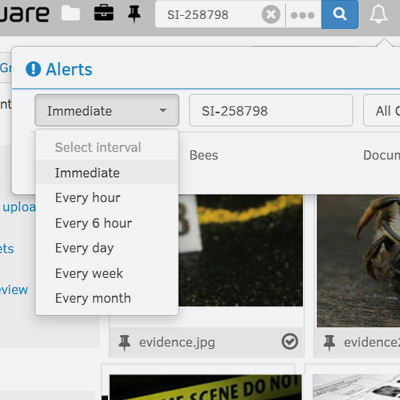Open search options via three dots
The height and width of the screenshot is (400, 400).
302,15
